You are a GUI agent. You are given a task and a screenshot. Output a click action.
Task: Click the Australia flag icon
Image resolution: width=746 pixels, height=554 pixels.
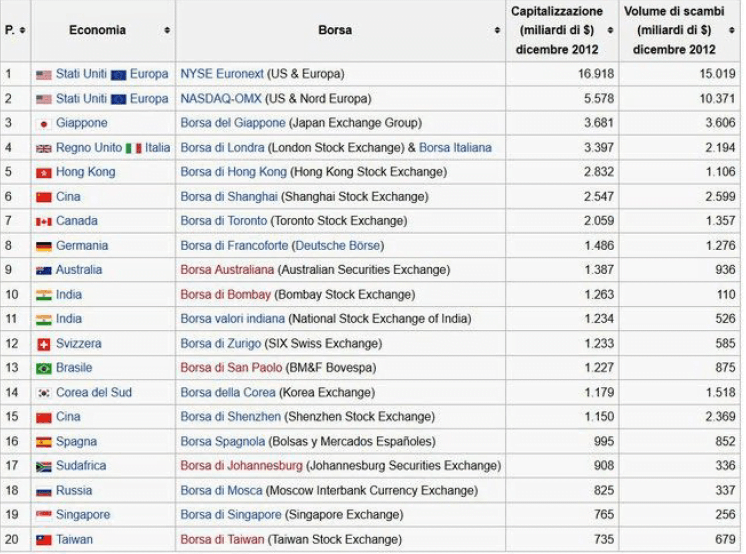44,271
